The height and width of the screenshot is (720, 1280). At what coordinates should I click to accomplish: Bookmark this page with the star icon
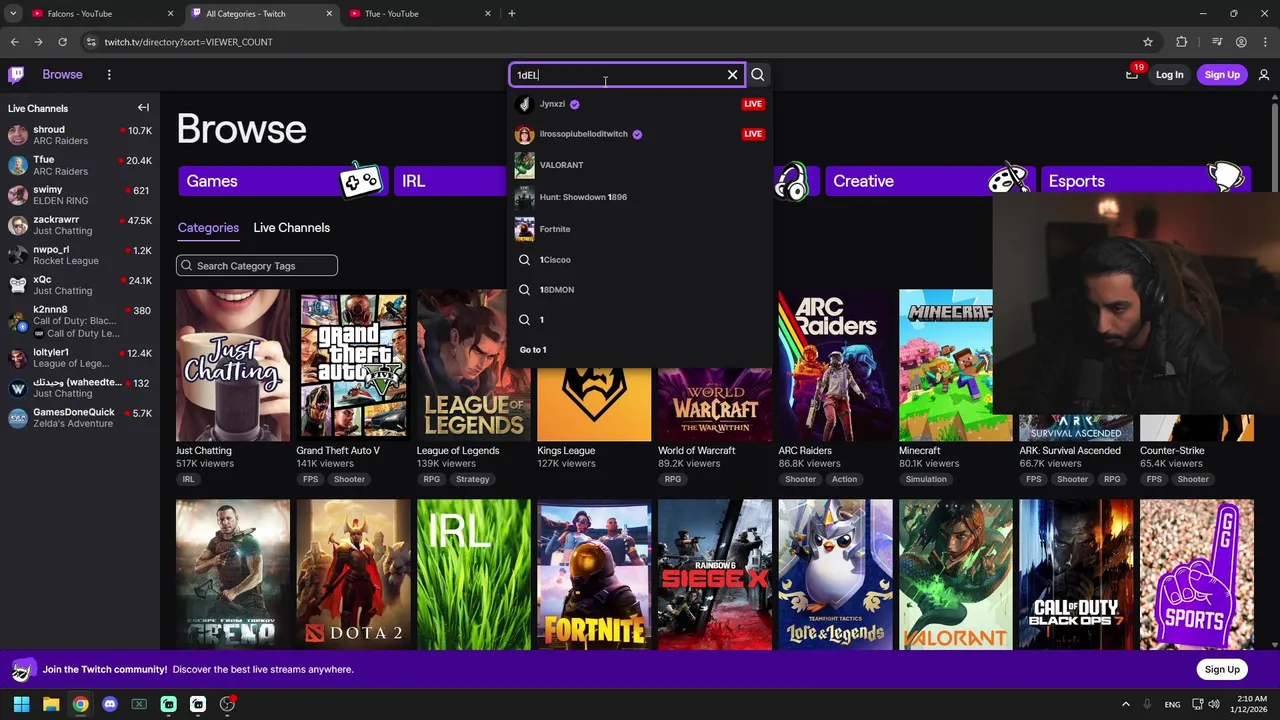pos(1148,42)
